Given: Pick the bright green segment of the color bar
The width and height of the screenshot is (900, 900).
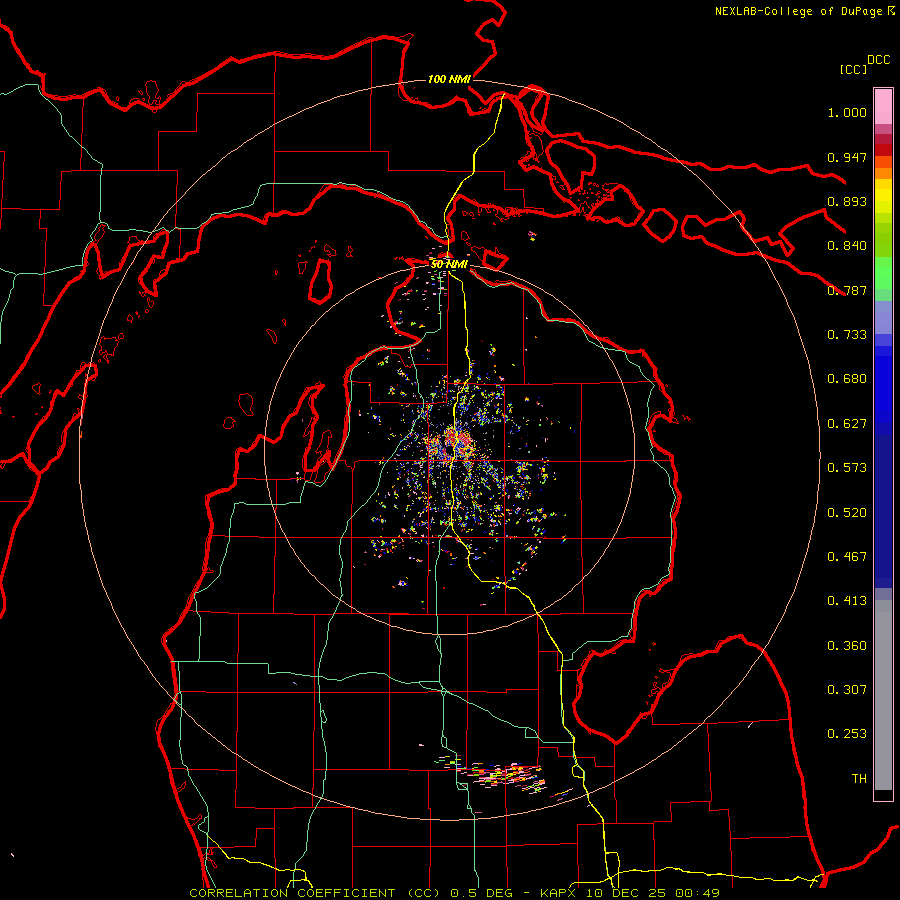Looking at the screenshot, I should [883, 273].
